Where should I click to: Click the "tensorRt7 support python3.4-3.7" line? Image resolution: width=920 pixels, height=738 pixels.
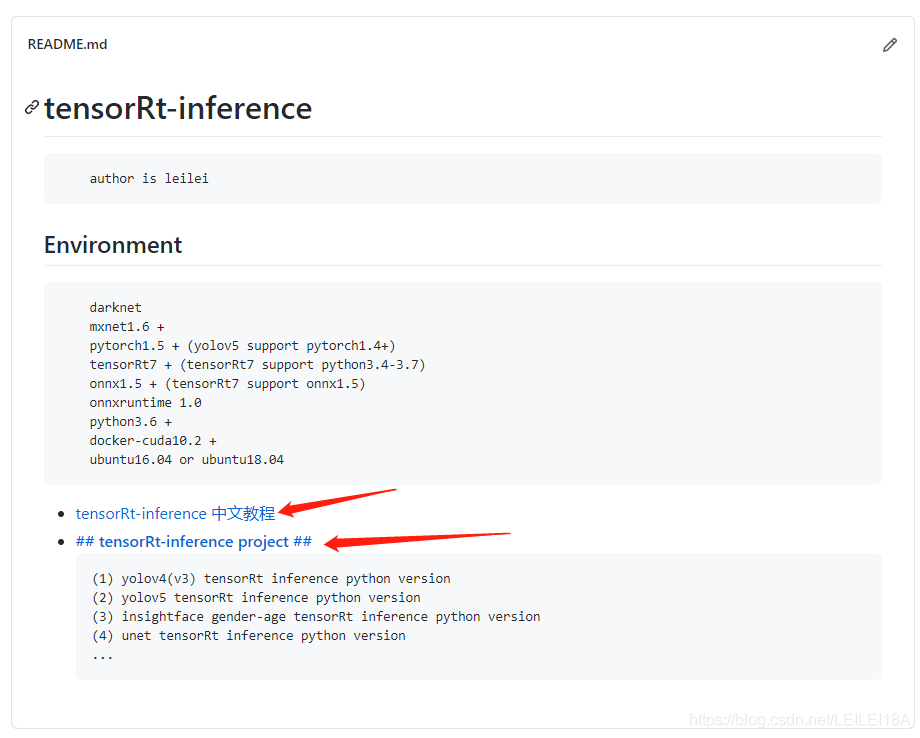[257, 364]
